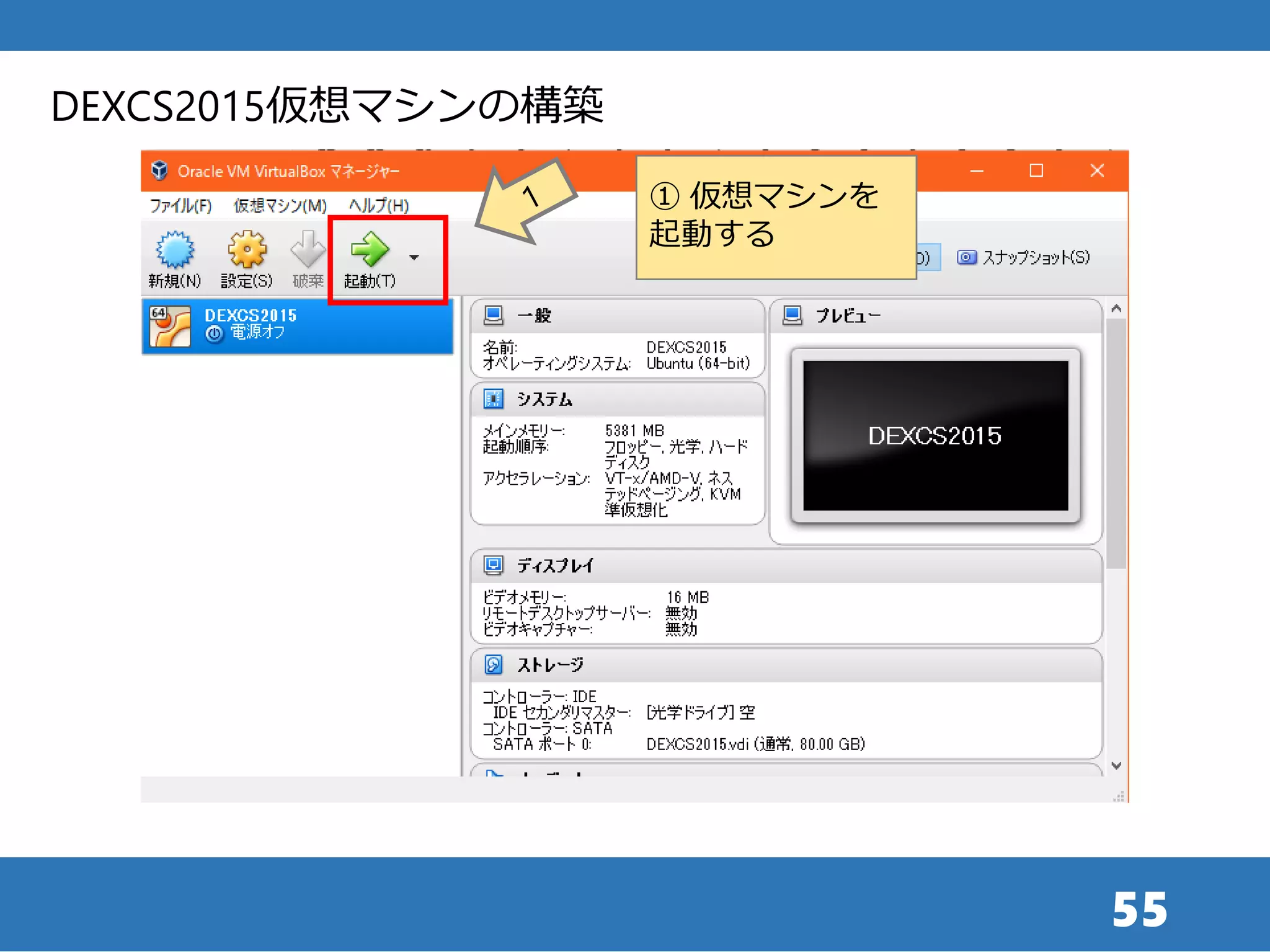Click the アクセラレーション label

click(536, 478)
